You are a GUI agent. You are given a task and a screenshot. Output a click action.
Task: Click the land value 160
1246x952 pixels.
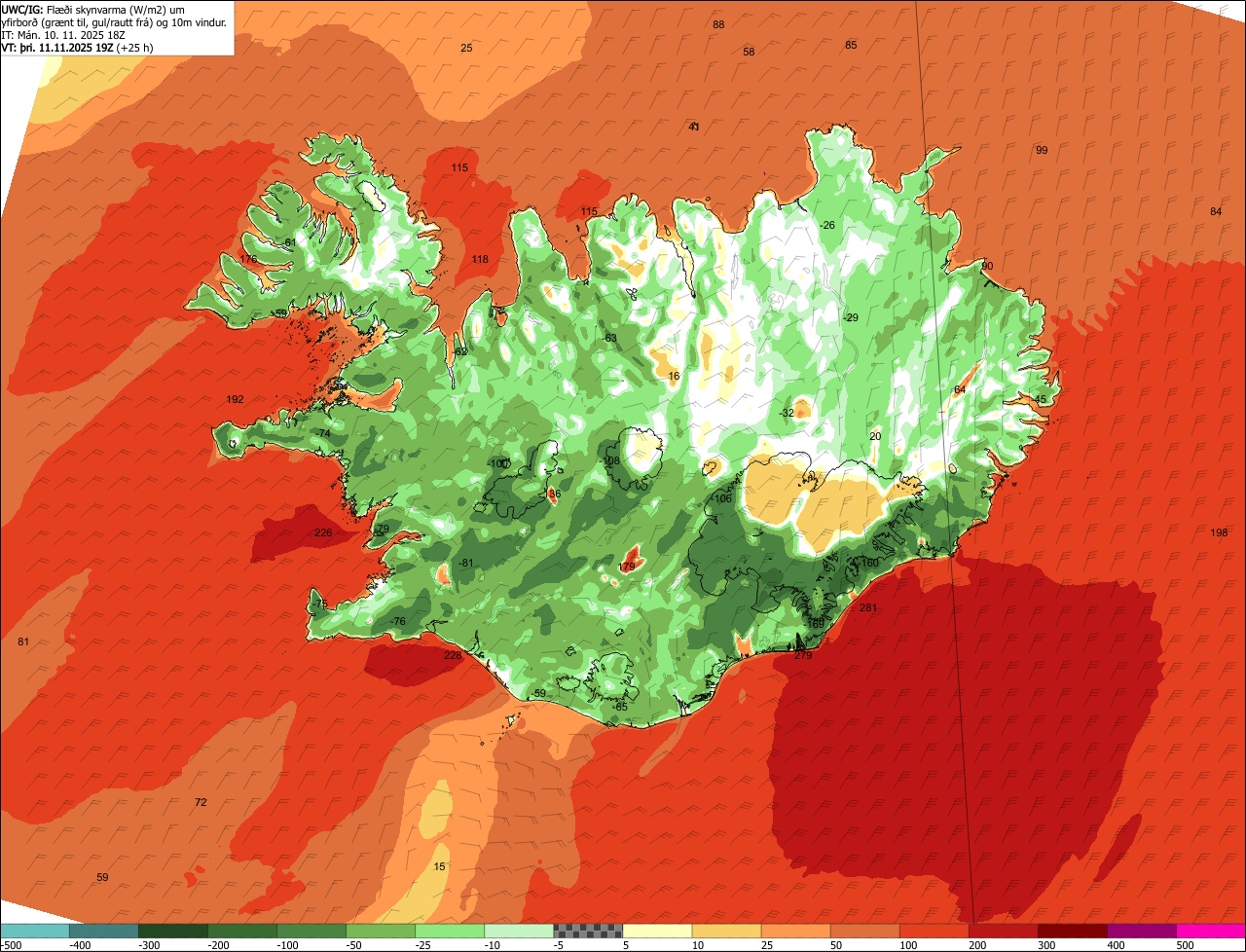[870, 563]
